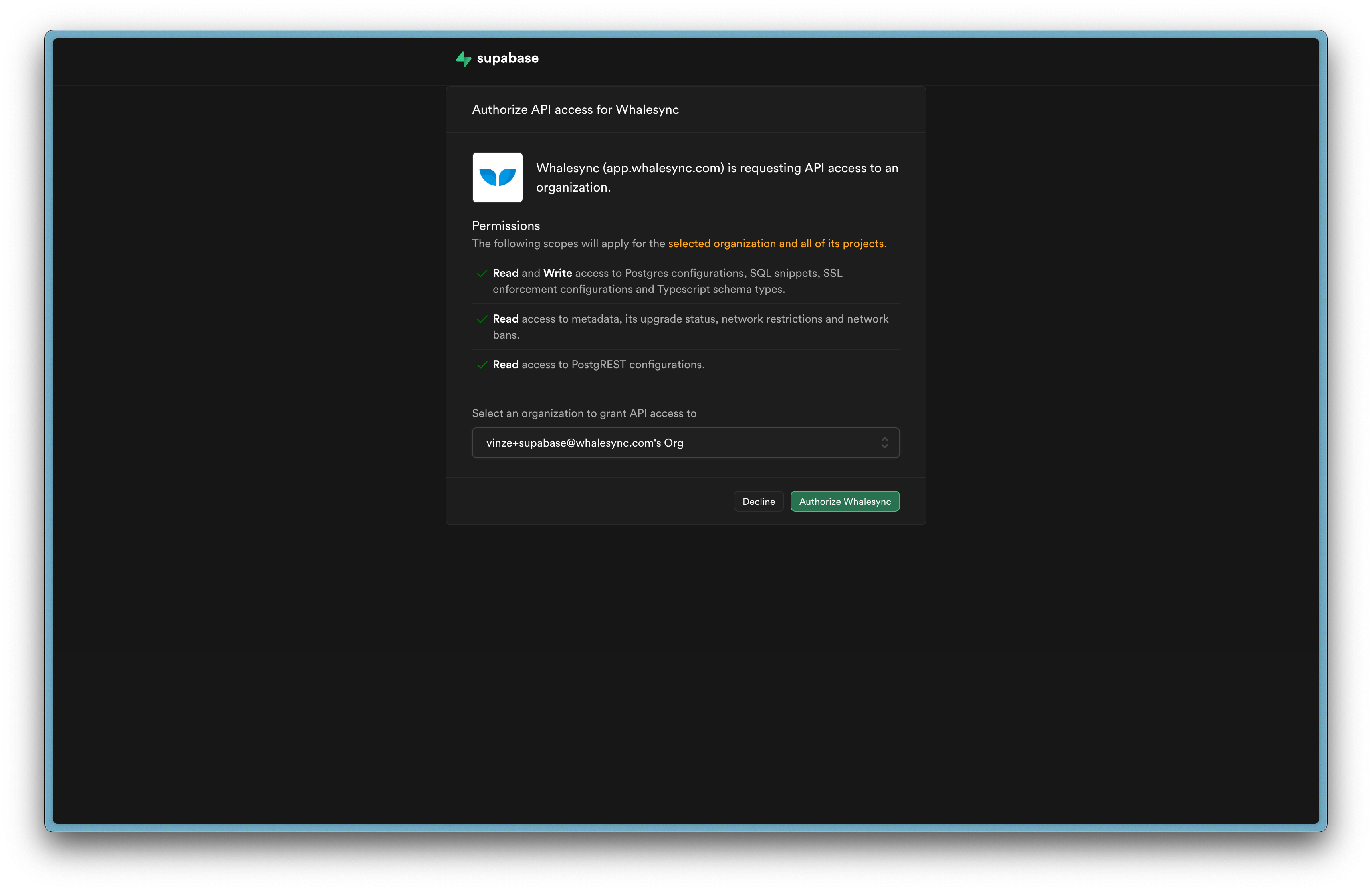Click 'selected organization and all of its projects' text
Viewport: 1372px width, 891px height.
[777, 243]
